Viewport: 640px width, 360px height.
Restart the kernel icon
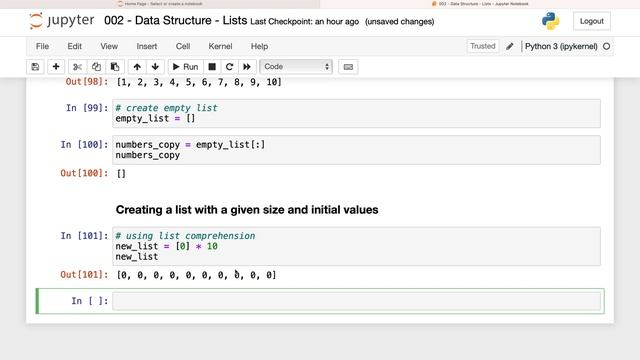[x=229, y=67]
